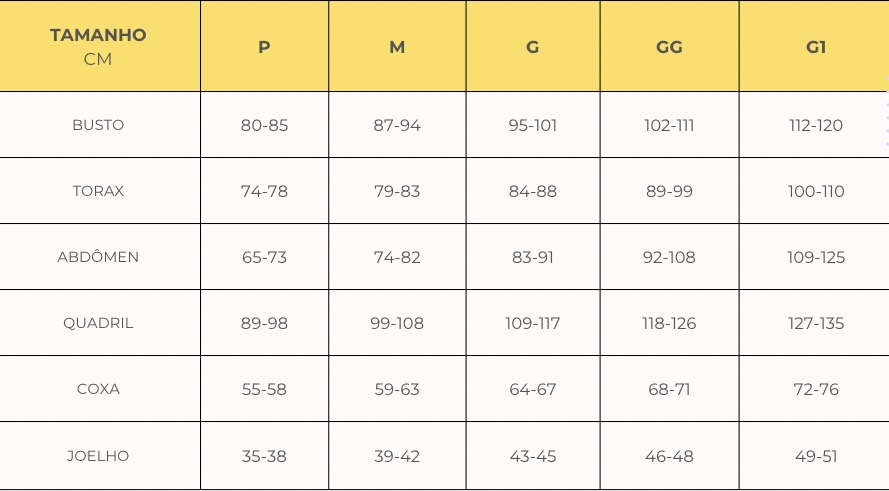Click the BUSTO row label
The image size is (889, 491).
pos(98,125)
